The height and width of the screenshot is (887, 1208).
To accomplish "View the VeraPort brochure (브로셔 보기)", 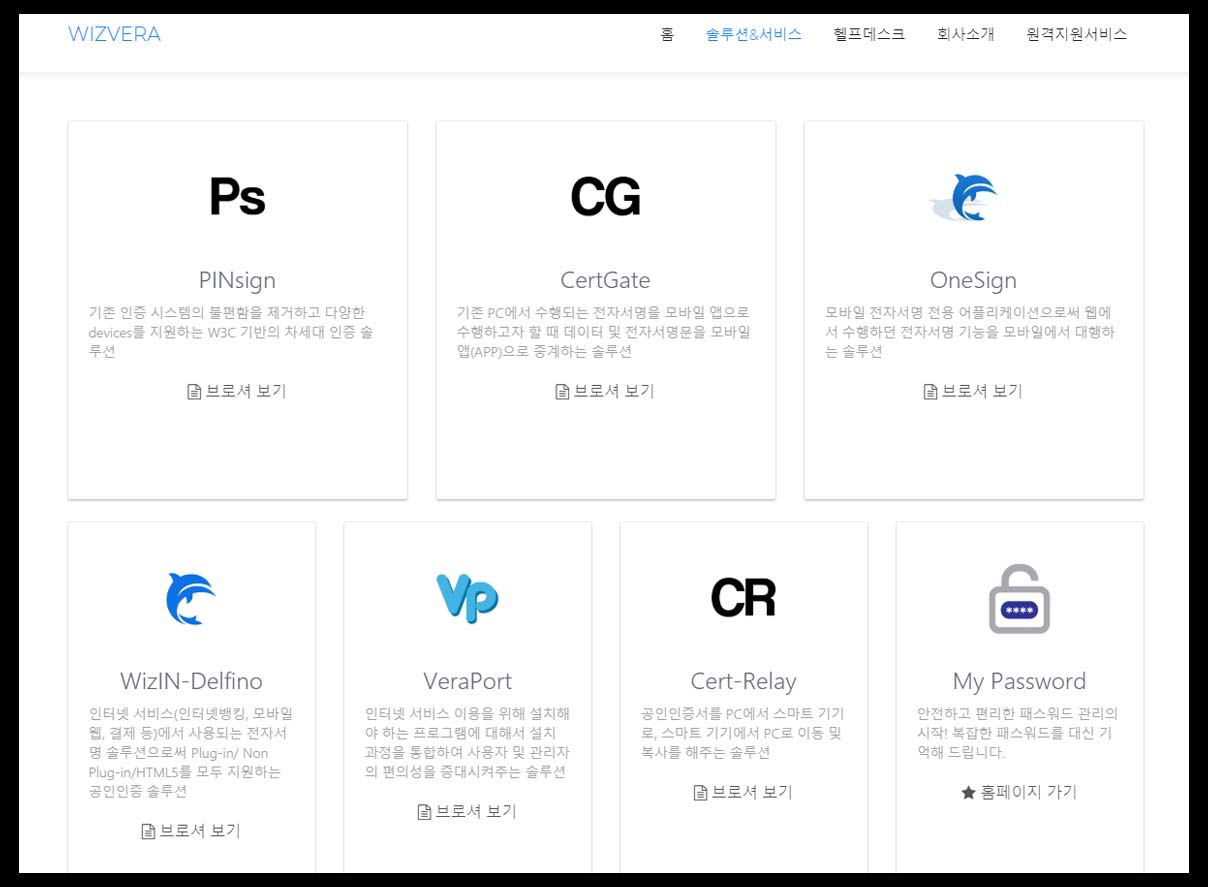I will pyautogui.click(x=467, y=811).
